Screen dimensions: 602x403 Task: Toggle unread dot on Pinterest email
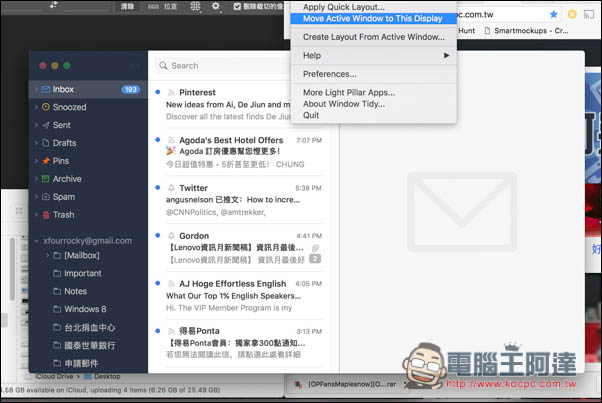[x=157, y=92]
